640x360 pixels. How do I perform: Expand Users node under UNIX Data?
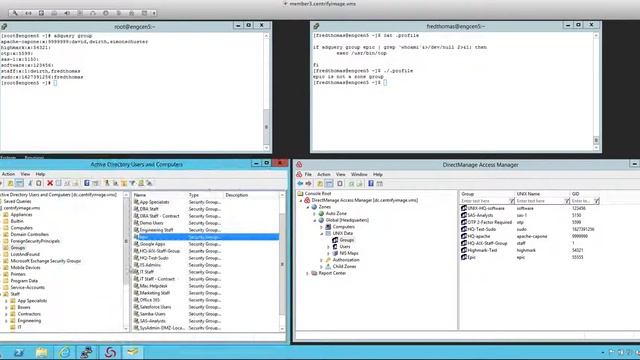(x=329, y=247)
